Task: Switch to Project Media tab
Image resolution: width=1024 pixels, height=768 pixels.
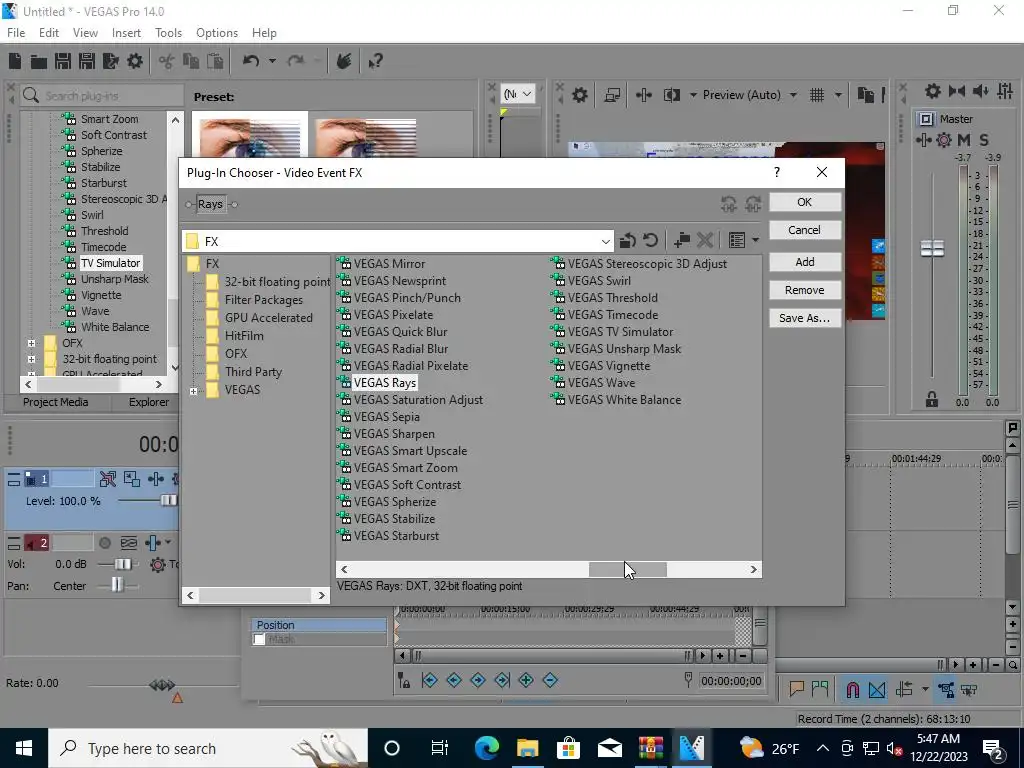Action: [56, 402]
